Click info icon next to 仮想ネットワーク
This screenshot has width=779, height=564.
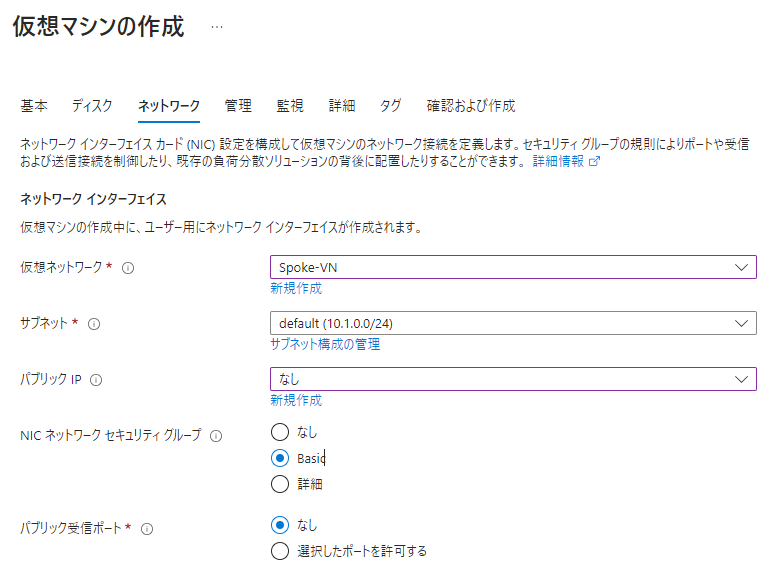128,268
